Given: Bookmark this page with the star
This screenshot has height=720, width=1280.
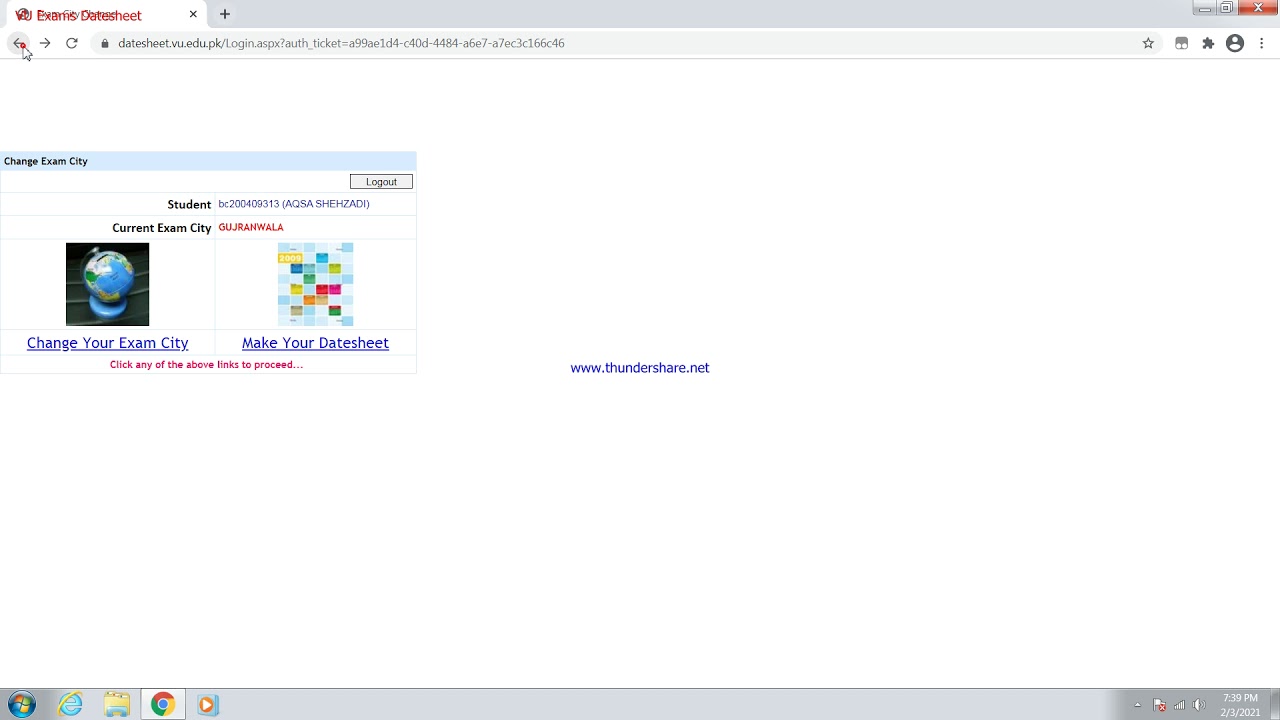Looking at the screenshot, I should coord(1148,43).
